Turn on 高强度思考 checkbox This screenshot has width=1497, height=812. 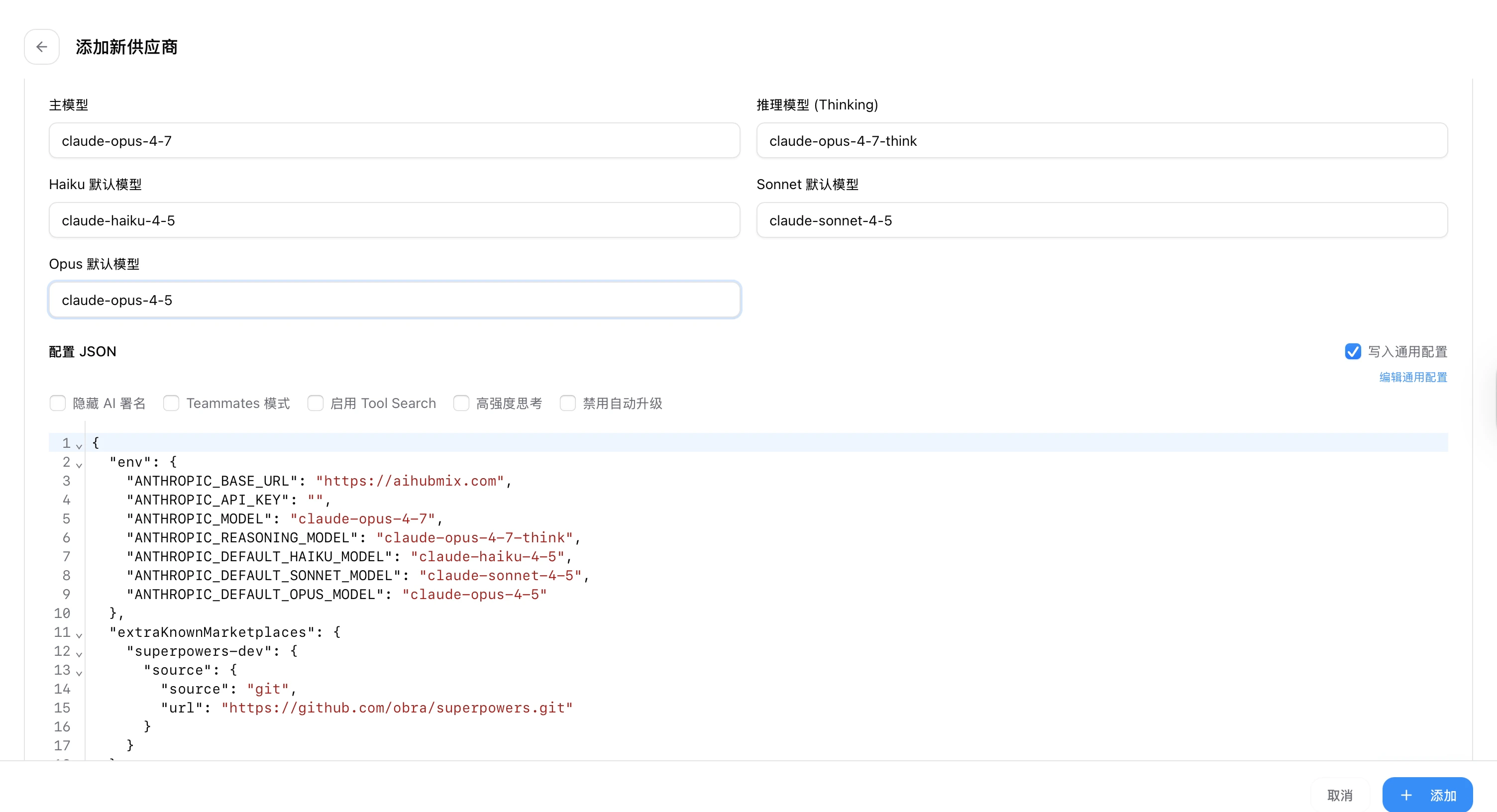click(461, 403)
